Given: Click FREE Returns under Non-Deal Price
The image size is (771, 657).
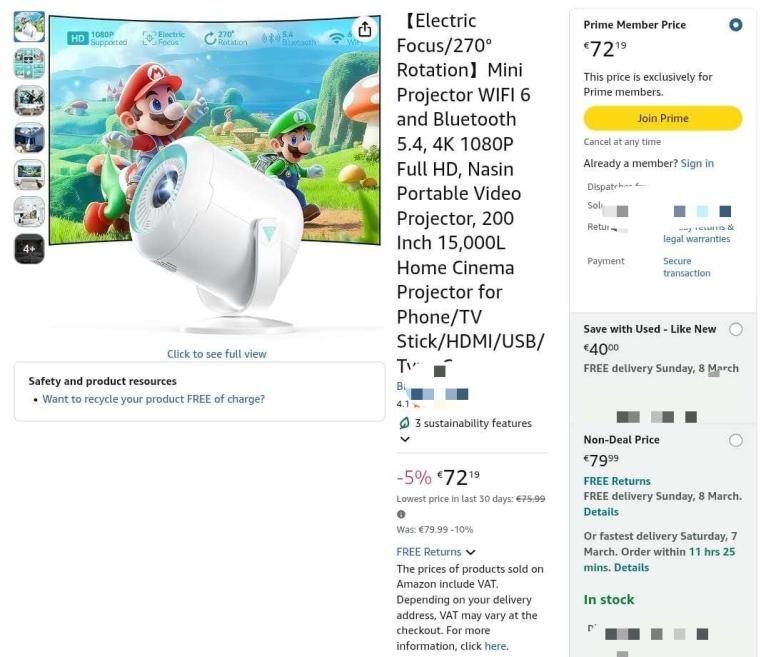Looking at the screenshot, I should 617,481.
